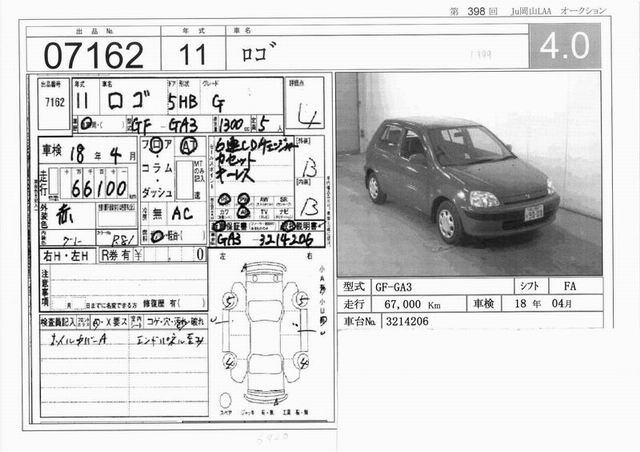
Task: Click the handwritten ホイルカバーA inspector note
Action: 78,340
